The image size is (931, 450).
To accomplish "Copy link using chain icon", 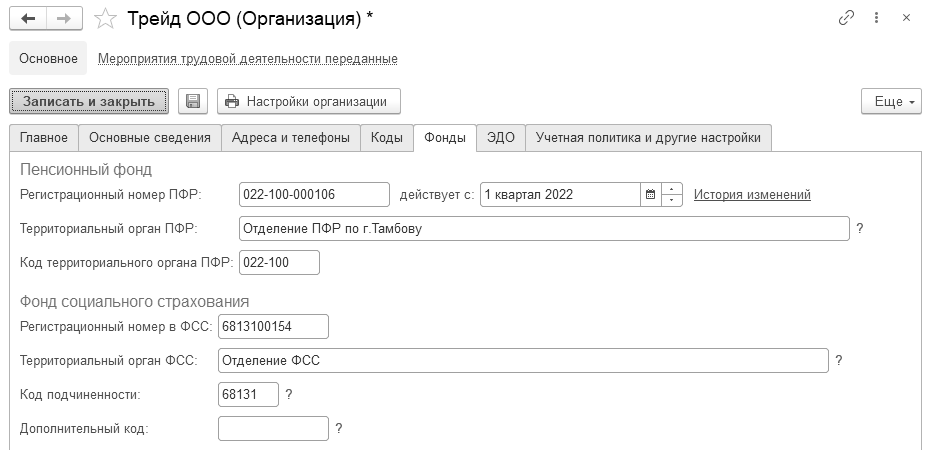I will (x=847, y=18).
